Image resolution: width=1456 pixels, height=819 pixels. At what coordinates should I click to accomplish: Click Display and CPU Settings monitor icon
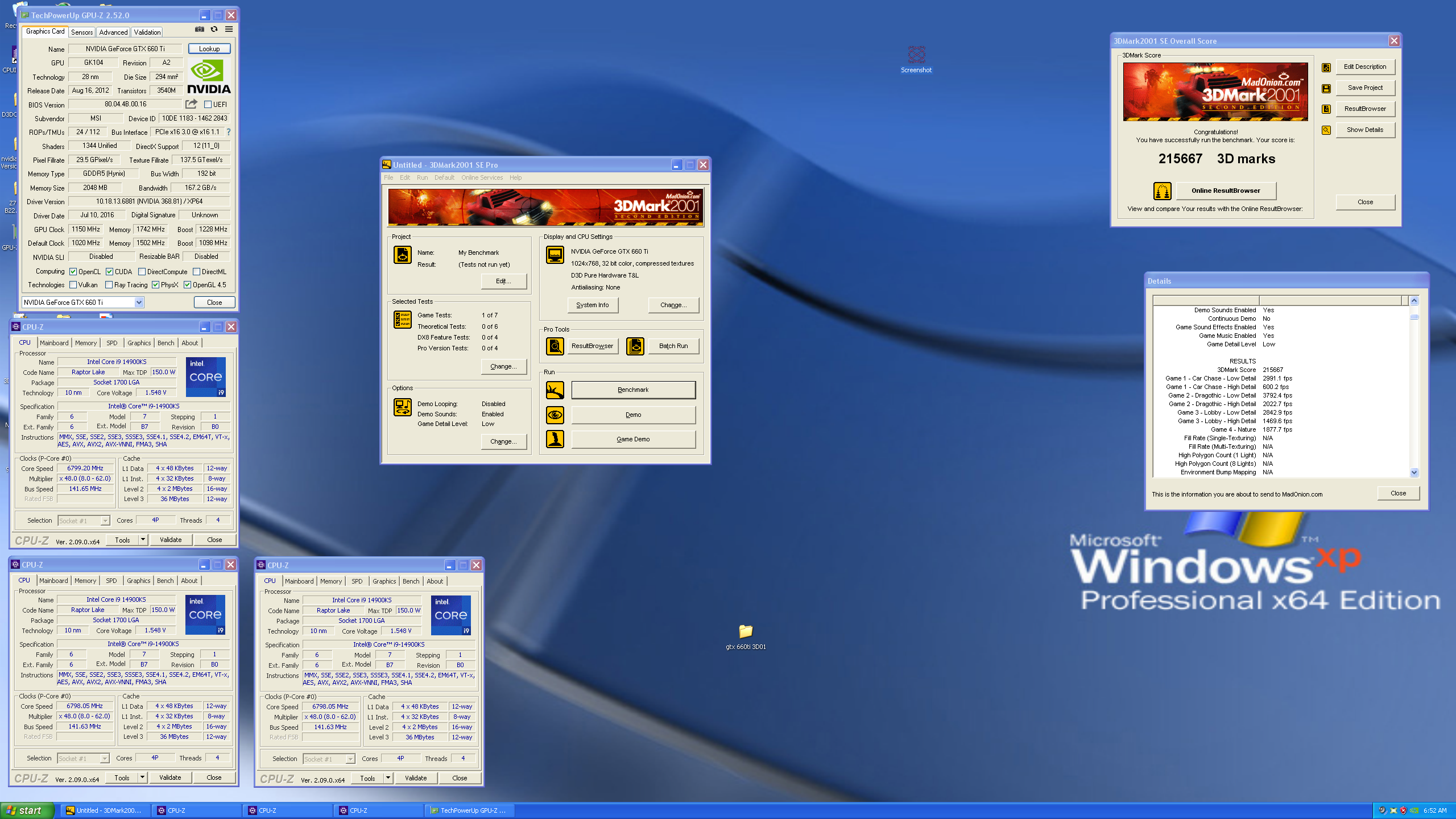tap(555, 255)
